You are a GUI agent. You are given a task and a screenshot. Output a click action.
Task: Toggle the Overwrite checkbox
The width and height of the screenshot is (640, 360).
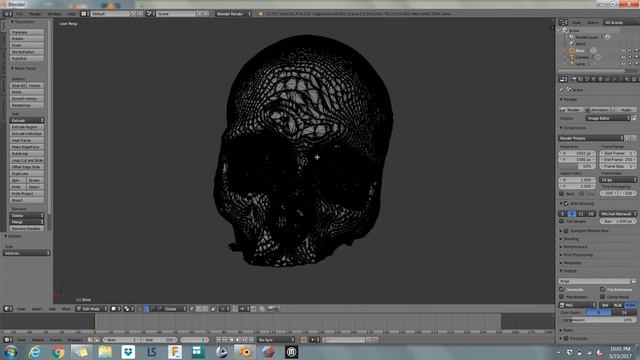pyautogui.click(x=562, y=289)
